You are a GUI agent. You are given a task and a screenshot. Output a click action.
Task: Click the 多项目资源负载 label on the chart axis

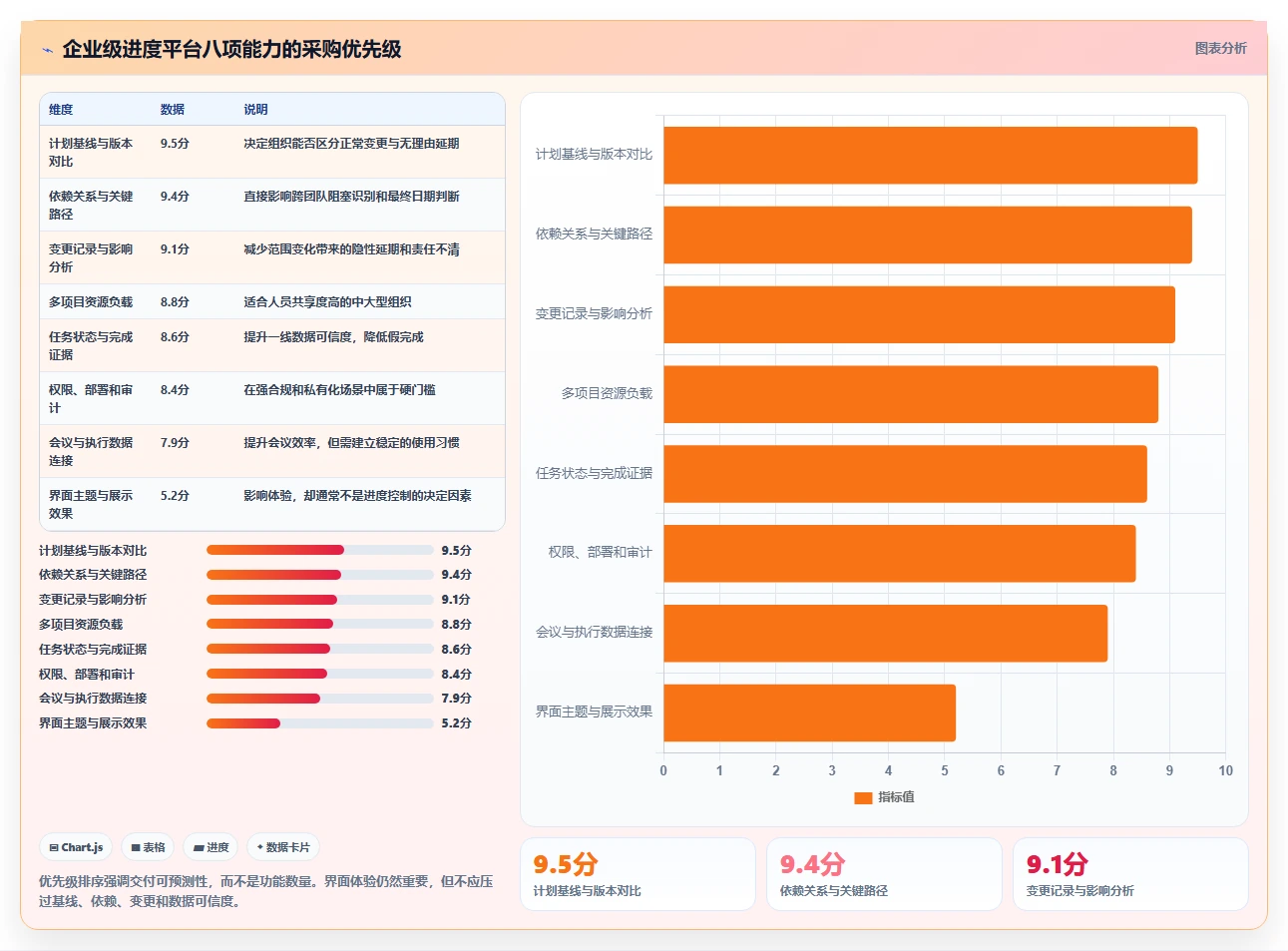click(x=607, y=394)
